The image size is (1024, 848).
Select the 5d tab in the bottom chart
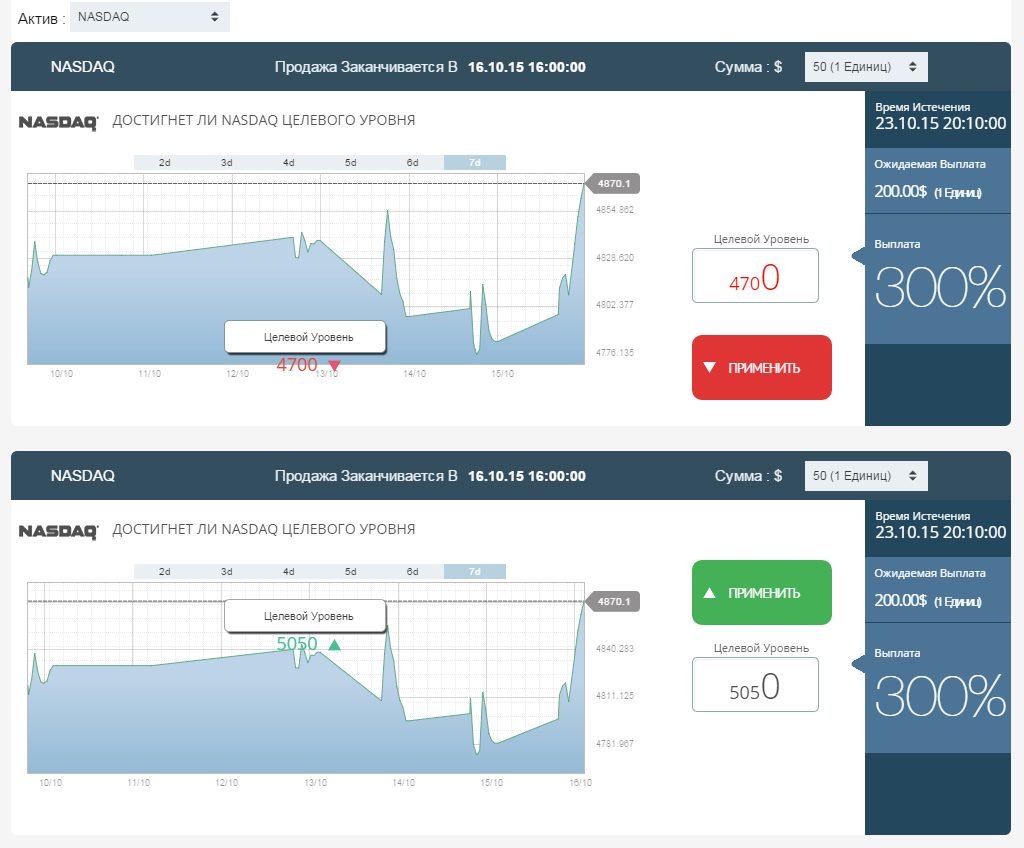(351, 572)
